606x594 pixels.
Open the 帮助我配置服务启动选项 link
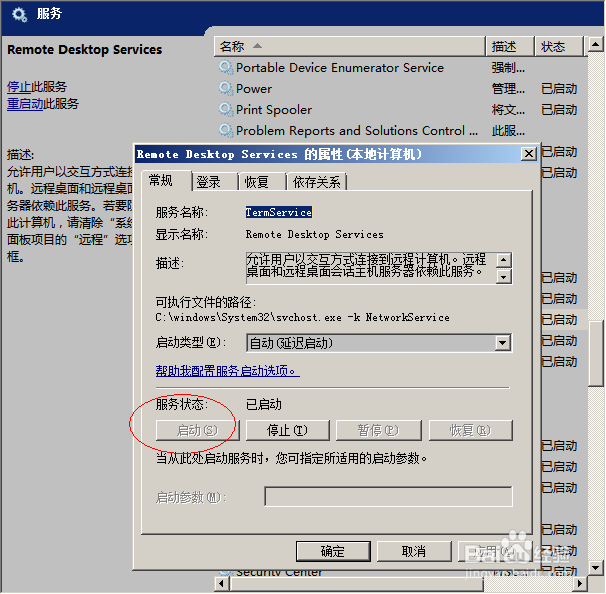227,371
